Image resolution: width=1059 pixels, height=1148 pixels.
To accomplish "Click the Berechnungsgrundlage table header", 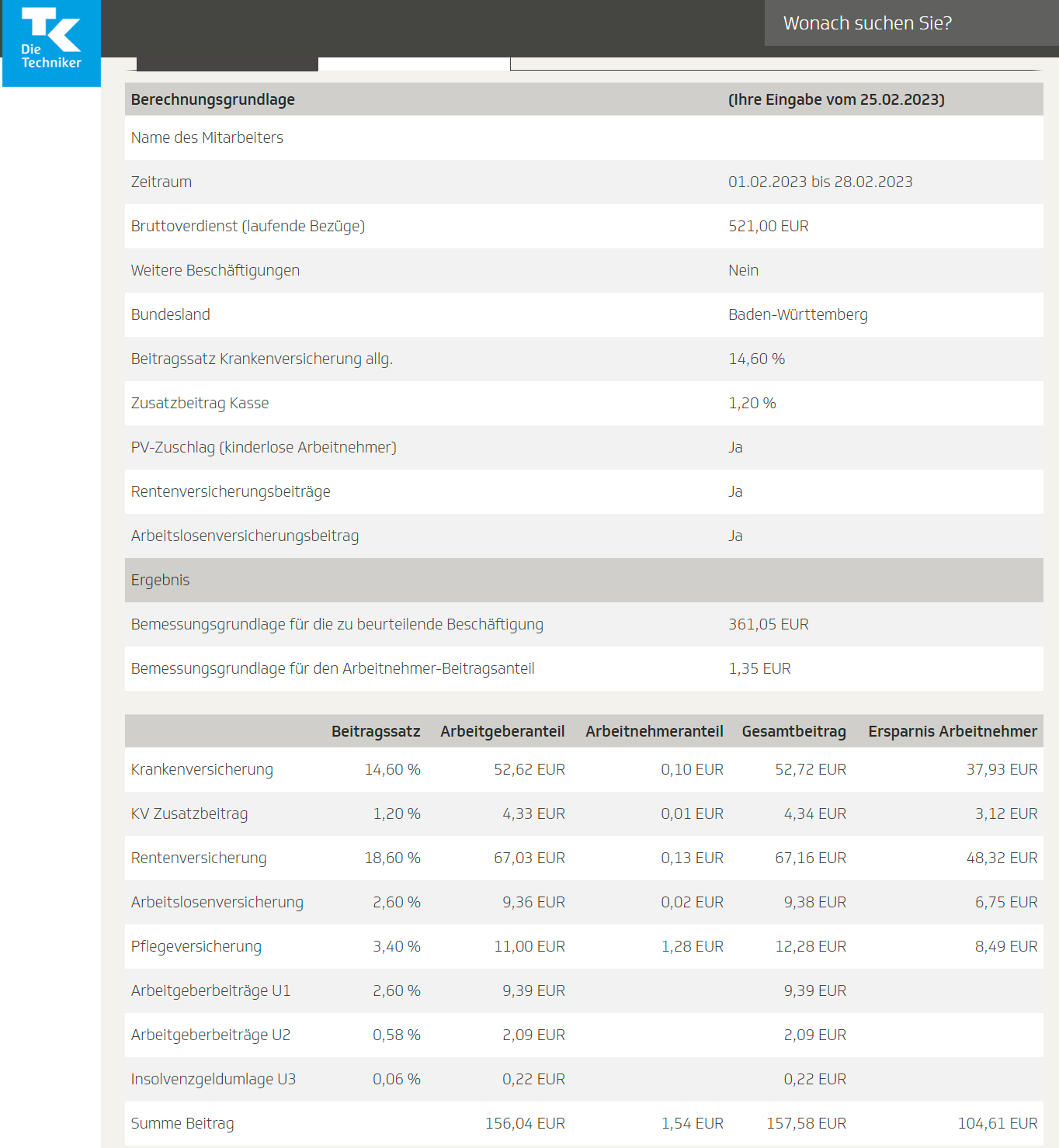I will (213, 99).
